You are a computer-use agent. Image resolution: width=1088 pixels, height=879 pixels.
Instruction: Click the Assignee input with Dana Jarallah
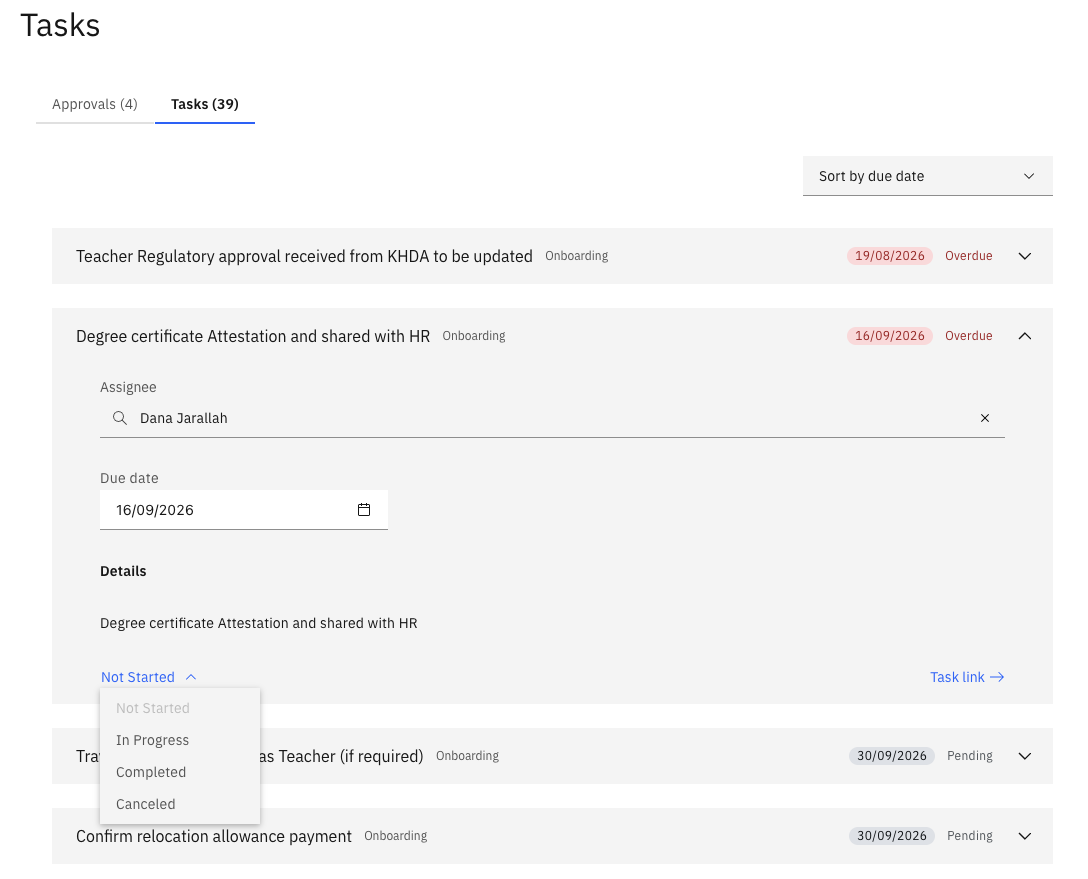pyautogui.click(x=552, y=418)
